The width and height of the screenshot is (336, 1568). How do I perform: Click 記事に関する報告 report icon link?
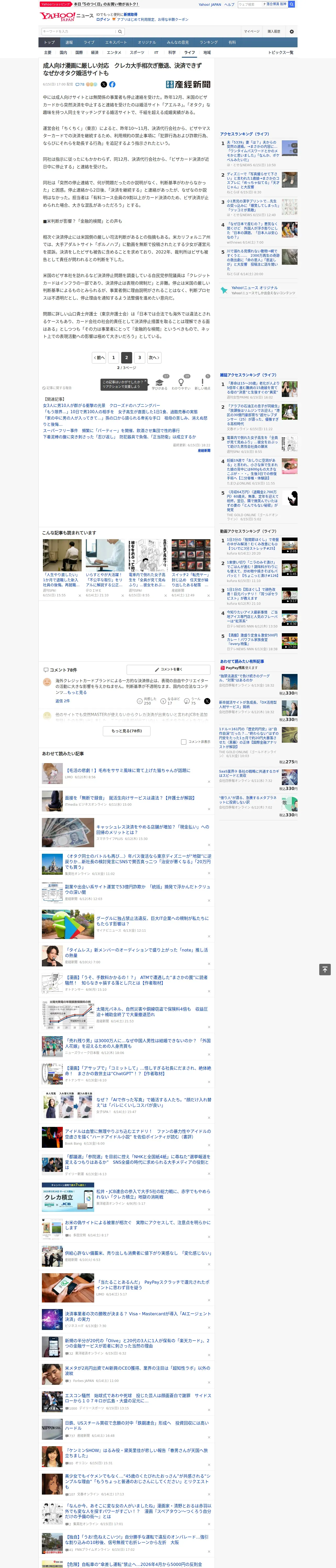click(x=57, y=388)
